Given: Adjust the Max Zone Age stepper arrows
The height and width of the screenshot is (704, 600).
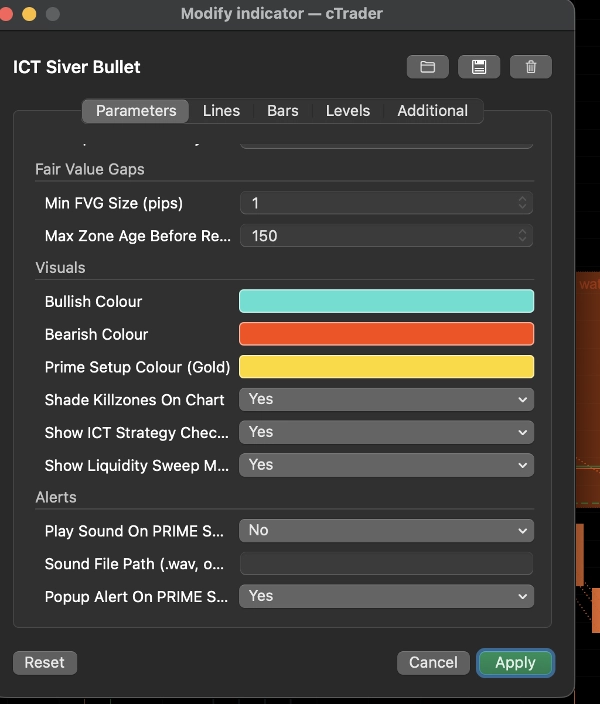Looking at the screenshot, I should coord(522,236).
